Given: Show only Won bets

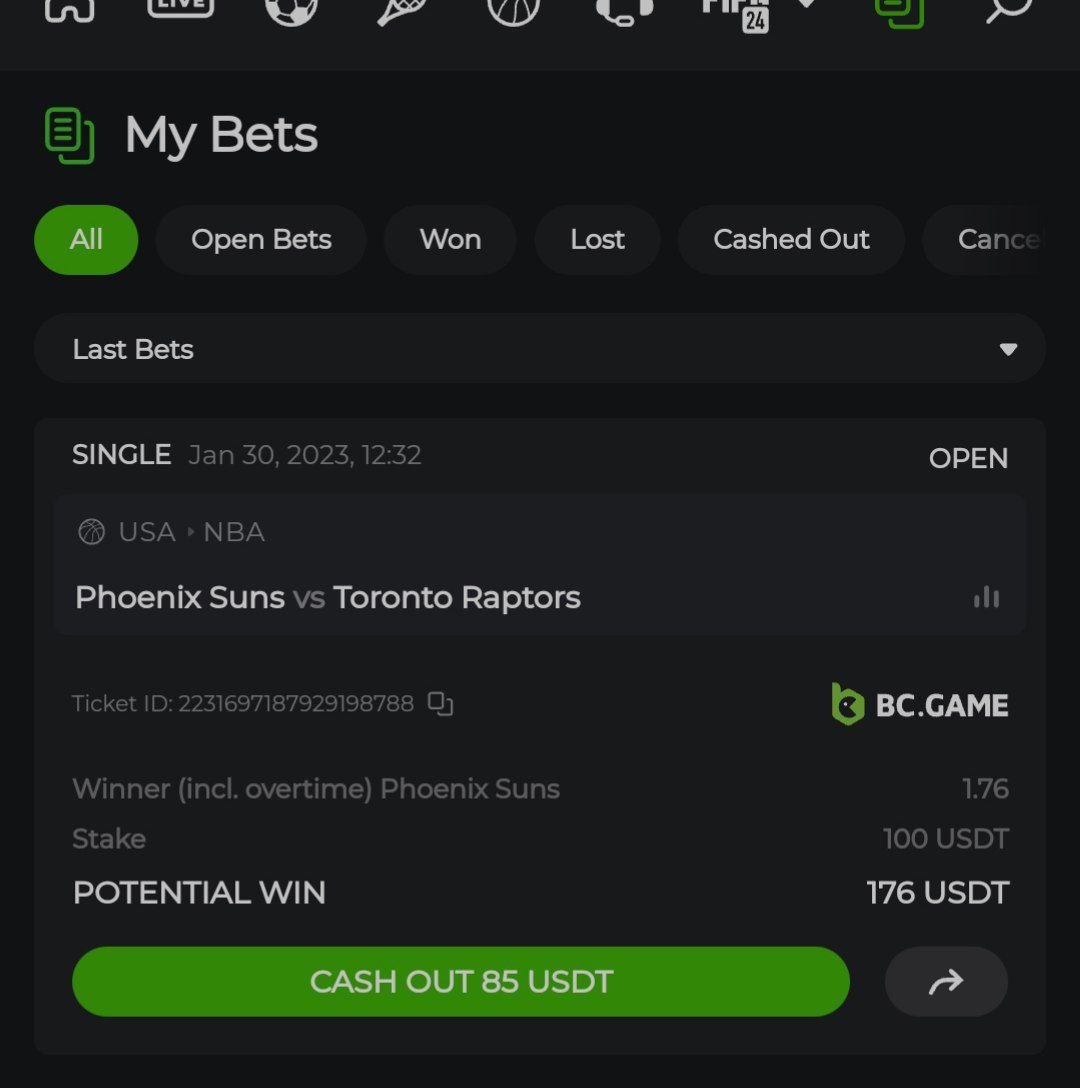Looking at the screenshot, I should click(x=450, y=240).
